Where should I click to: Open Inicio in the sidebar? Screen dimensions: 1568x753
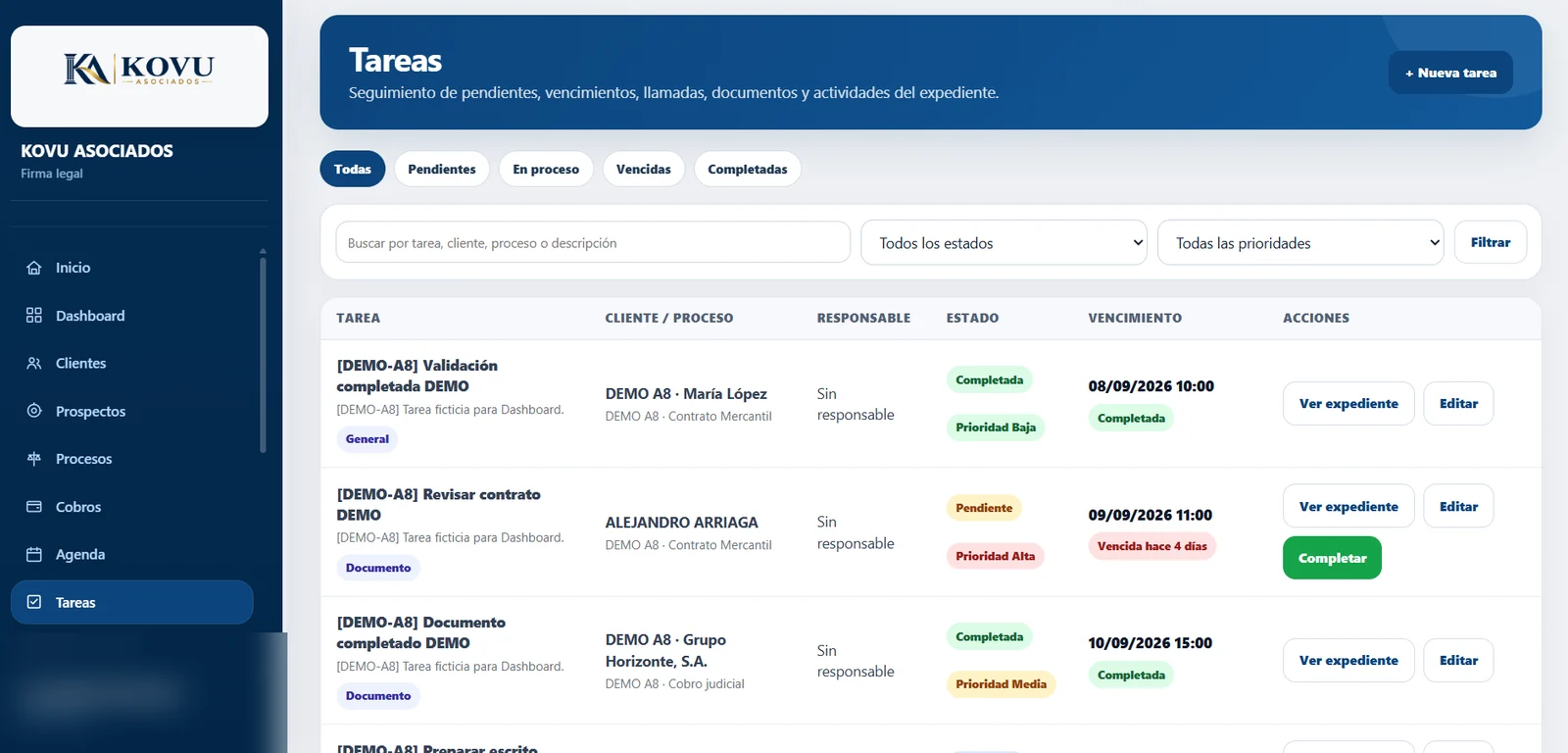pos(132,268)
